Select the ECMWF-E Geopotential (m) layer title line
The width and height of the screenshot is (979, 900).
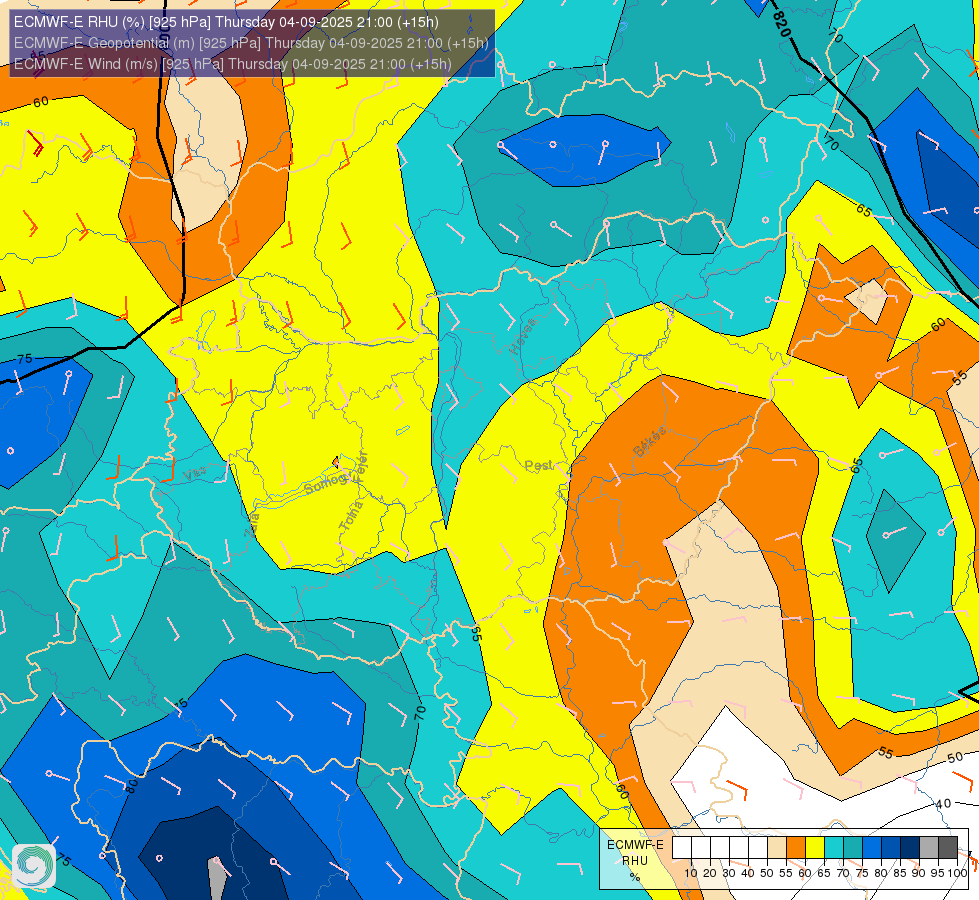251,43
